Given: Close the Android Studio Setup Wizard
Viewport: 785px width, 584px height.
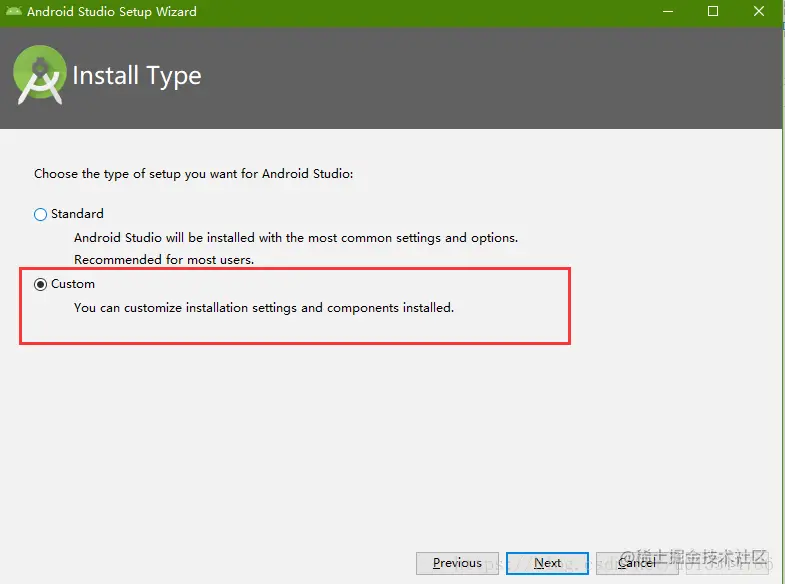Looking at the screenshot, I should (759, 12).
